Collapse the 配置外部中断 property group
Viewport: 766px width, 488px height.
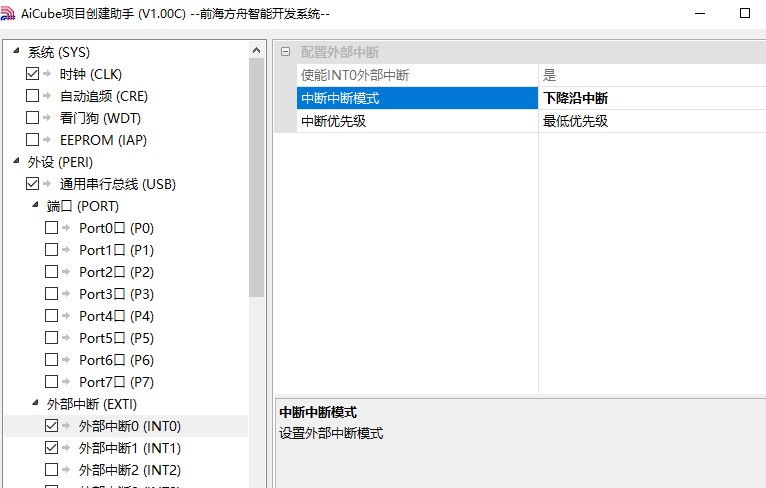[x=286, y=52]
